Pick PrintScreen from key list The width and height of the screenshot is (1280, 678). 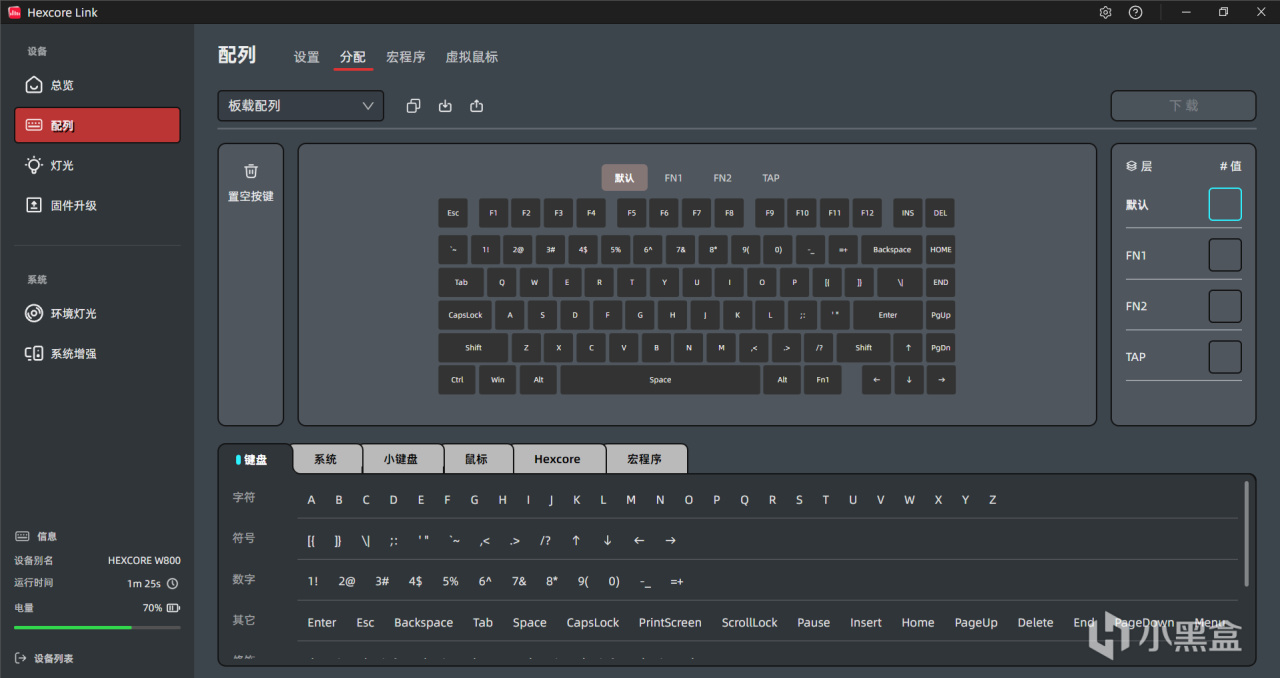pyautogui.click(x=670, y=622)
